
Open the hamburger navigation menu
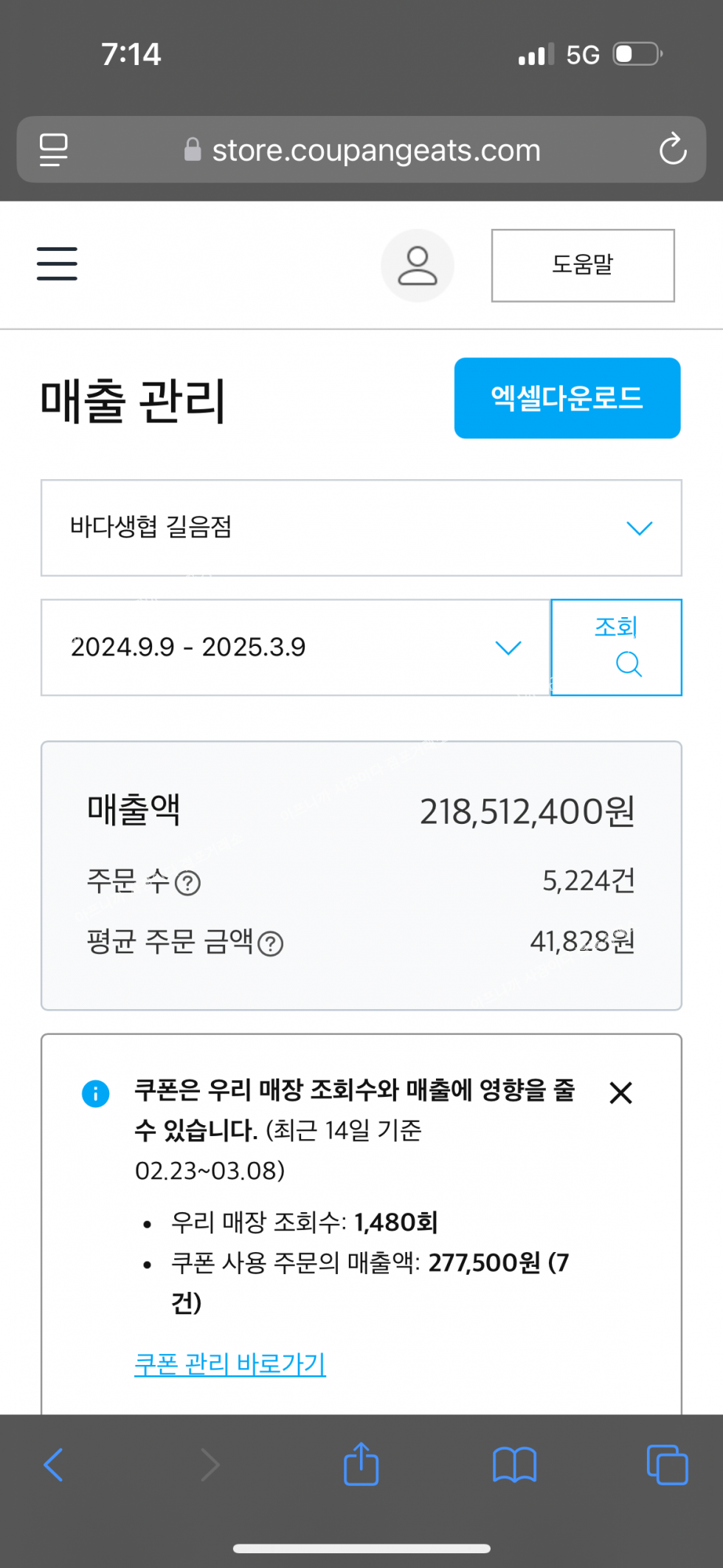click(57, 264)
